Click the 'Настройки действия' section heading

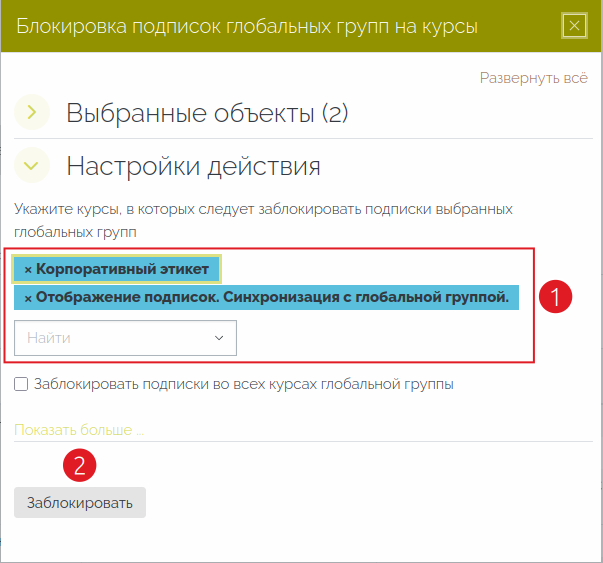[193, 166]
